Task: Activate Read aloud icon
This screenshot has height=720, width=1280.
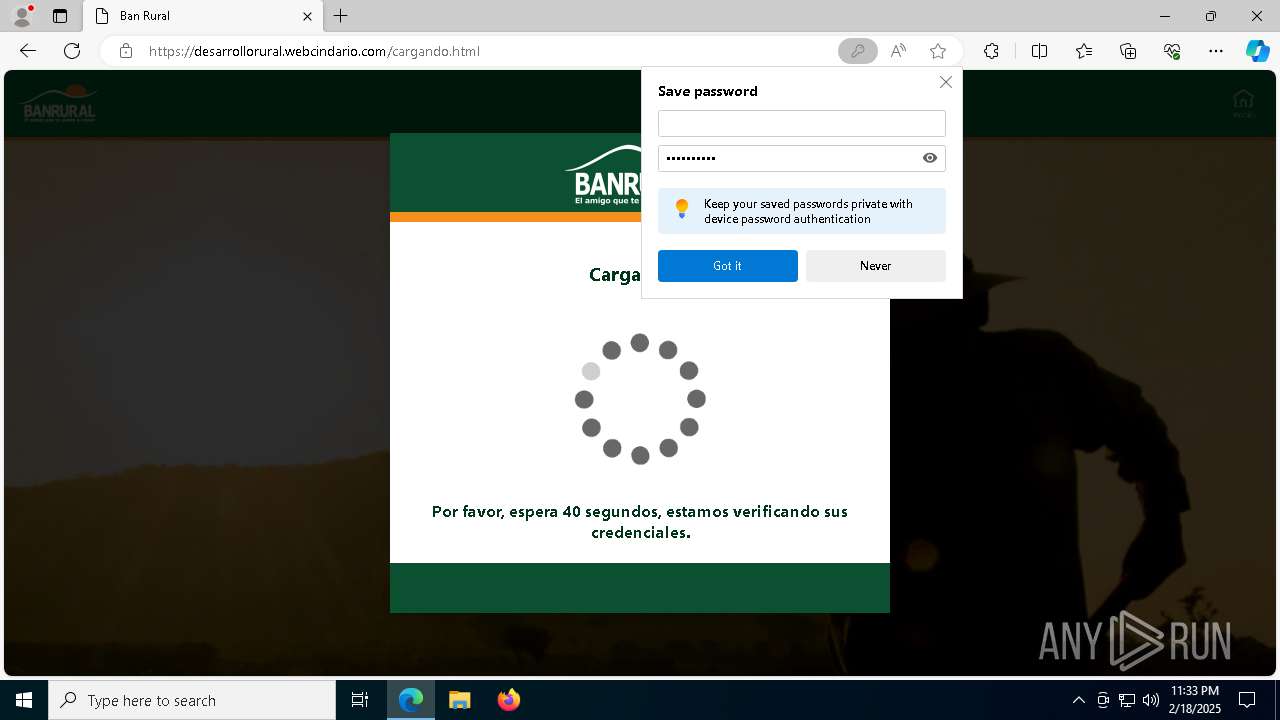Action: tap(898, 51)
